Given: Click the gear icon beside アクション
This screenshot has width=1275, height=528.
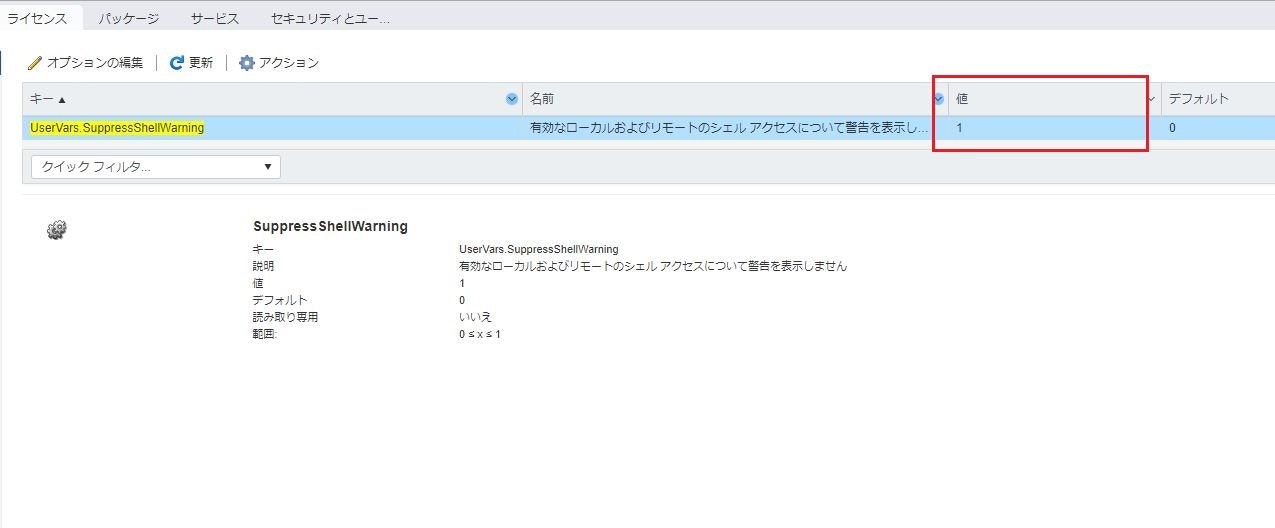Looking at the screenshot, I should pos(247,63).
